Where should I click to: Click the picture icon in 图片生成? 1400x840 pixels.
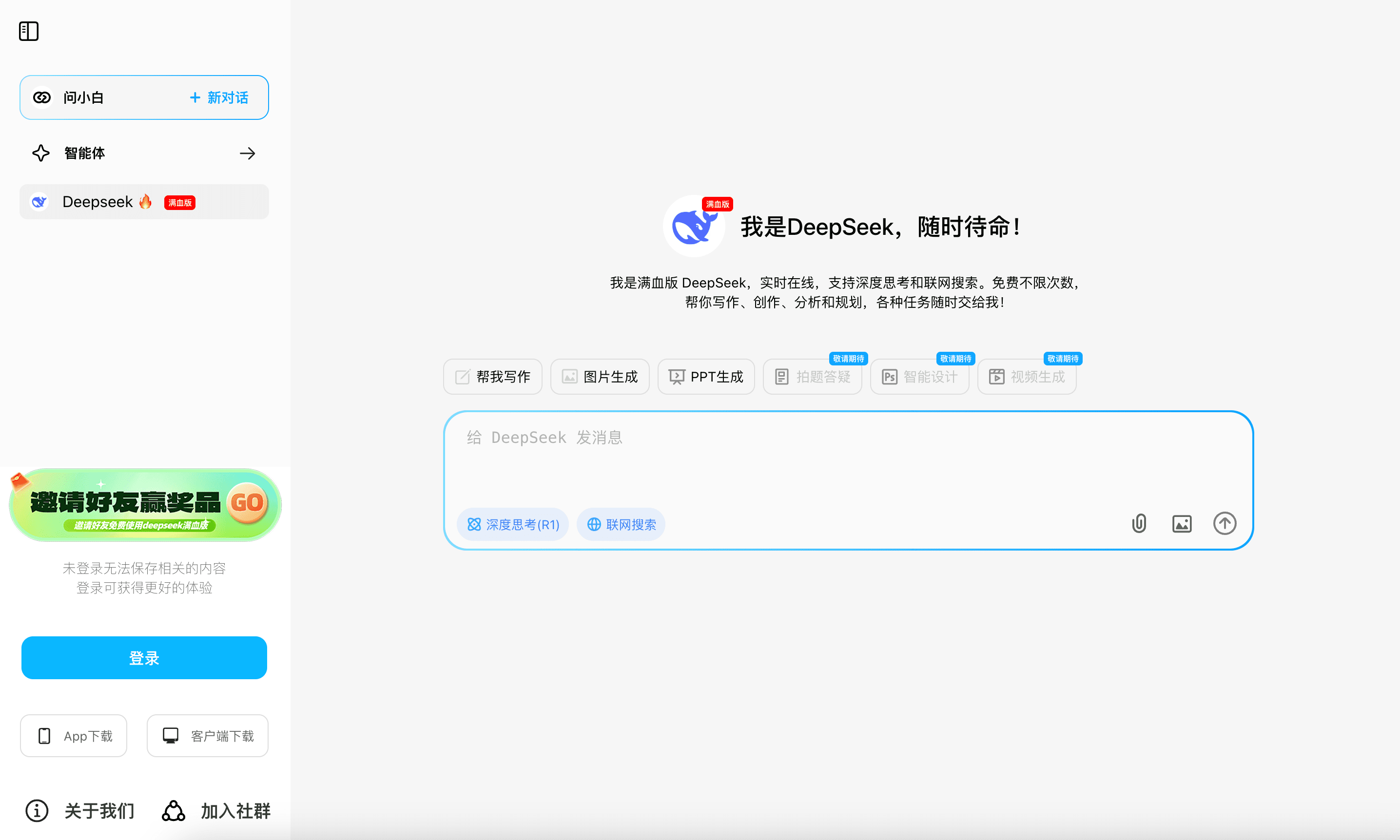tap(569, 377)
